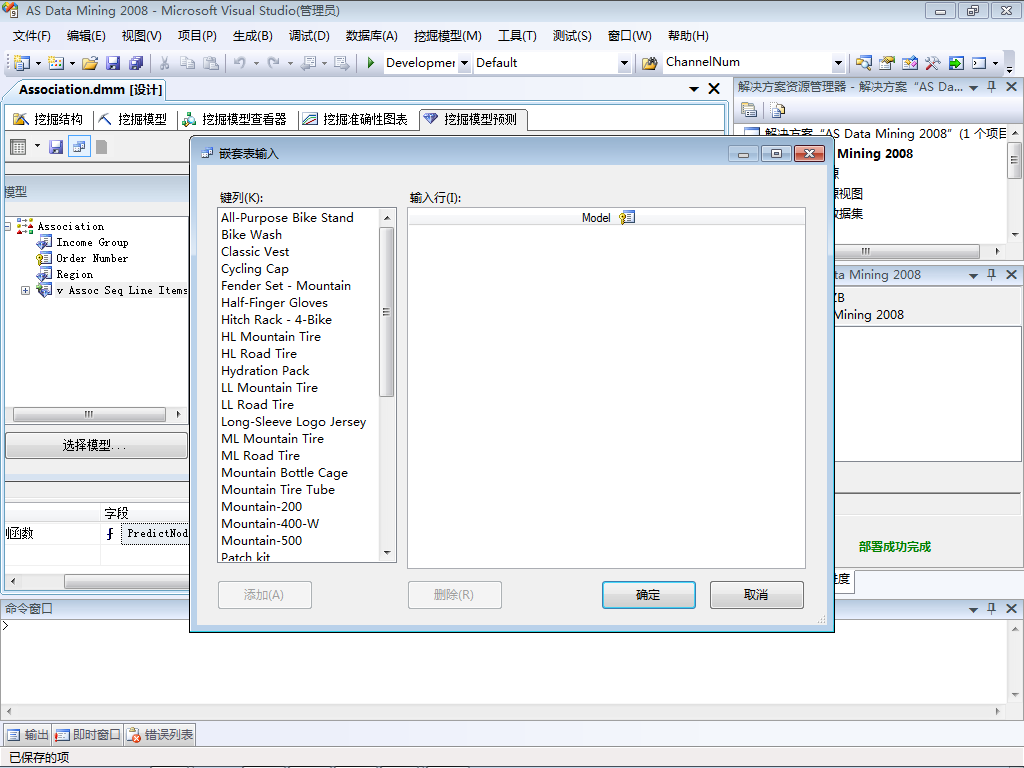
Task: Pin the Solution Explorer panel with pushpin icon
Action: pyautogui.click(x=991, y=86)
